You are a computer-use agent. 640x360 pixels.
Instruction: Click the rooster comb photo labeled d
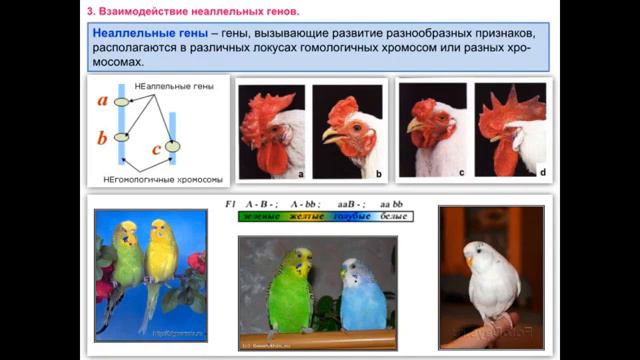[x=510, y=130]
